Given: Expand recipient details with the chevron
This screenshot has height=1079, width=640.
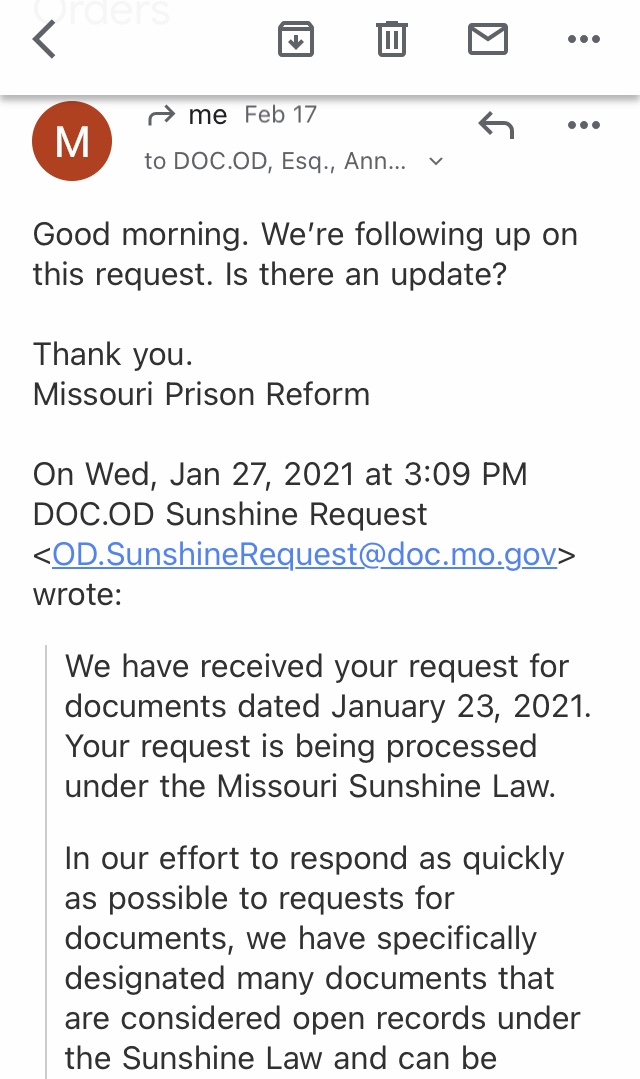Looking at the screenshot, I should tap(436, 161).
